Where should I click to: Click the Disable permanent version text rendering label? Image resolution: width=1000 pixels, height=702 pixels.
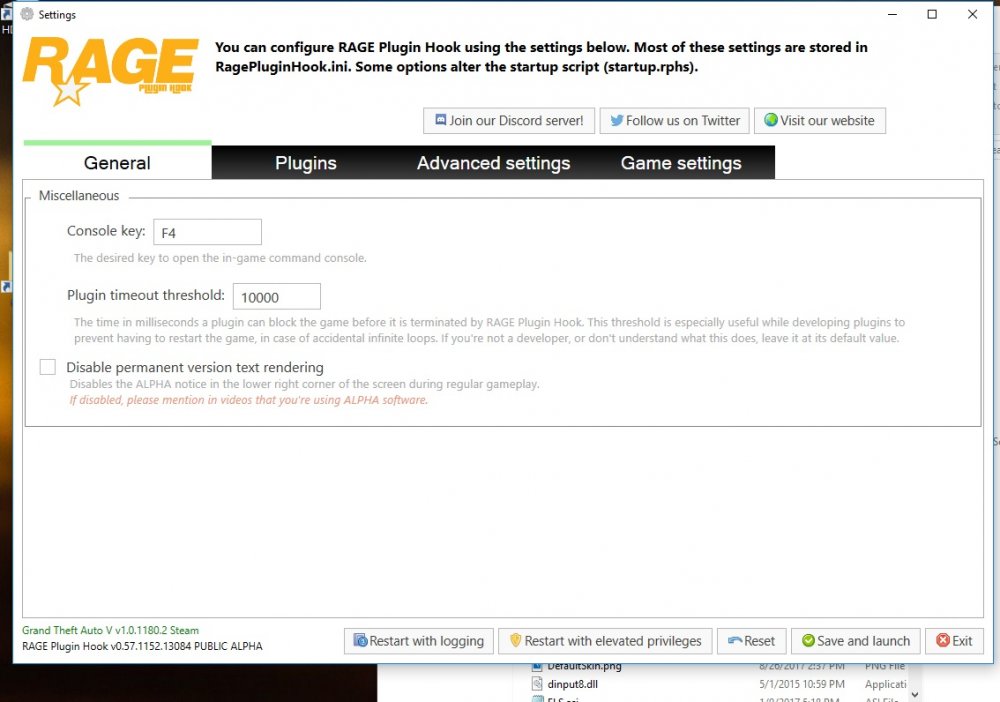[x=195, y=367]
